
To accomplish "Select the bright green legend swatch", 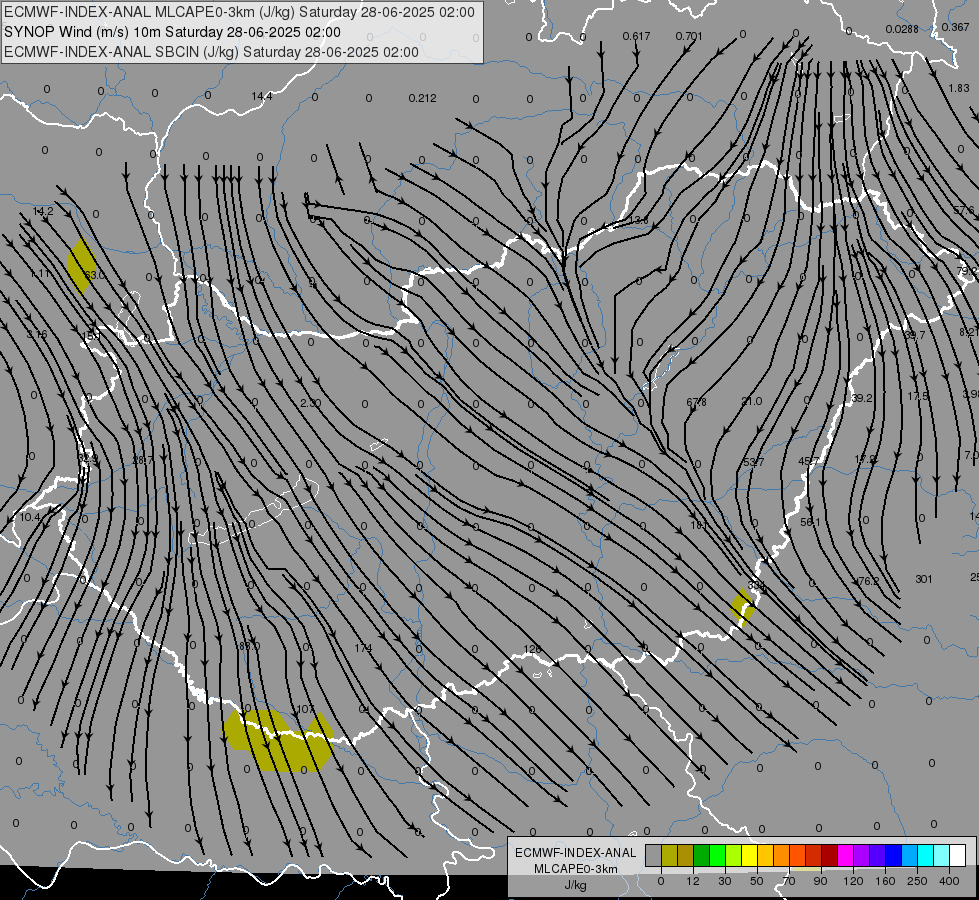I will [717, 856].
